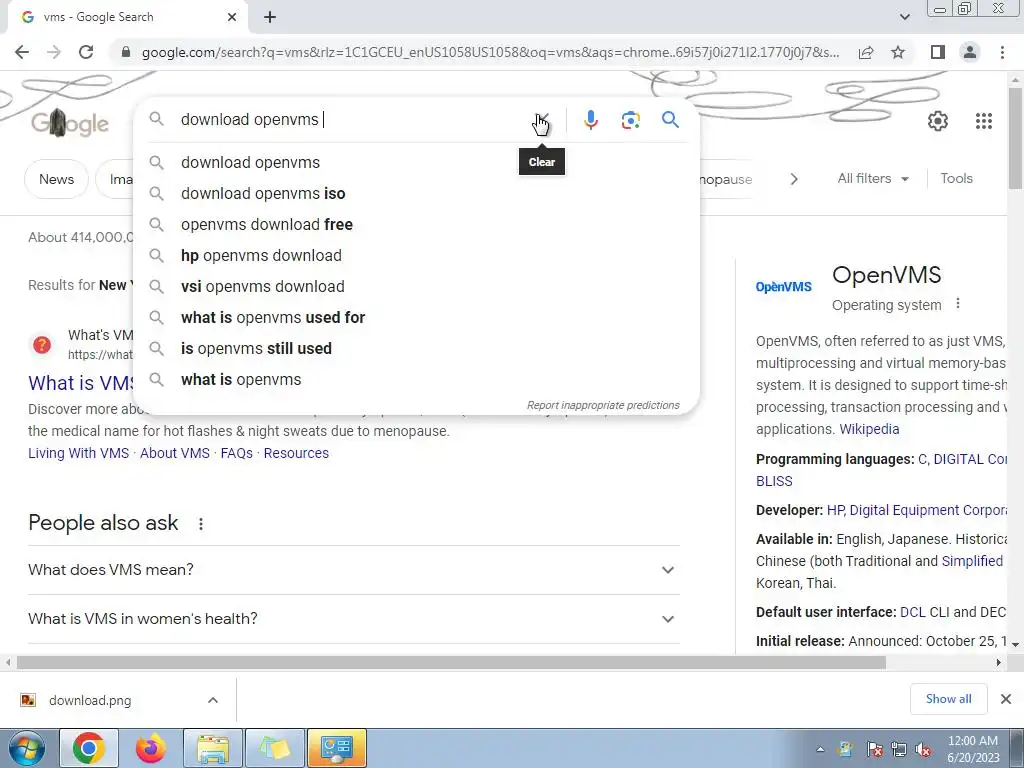Open the Resources sitelink

pyautogui.click(x=296, y=453)
